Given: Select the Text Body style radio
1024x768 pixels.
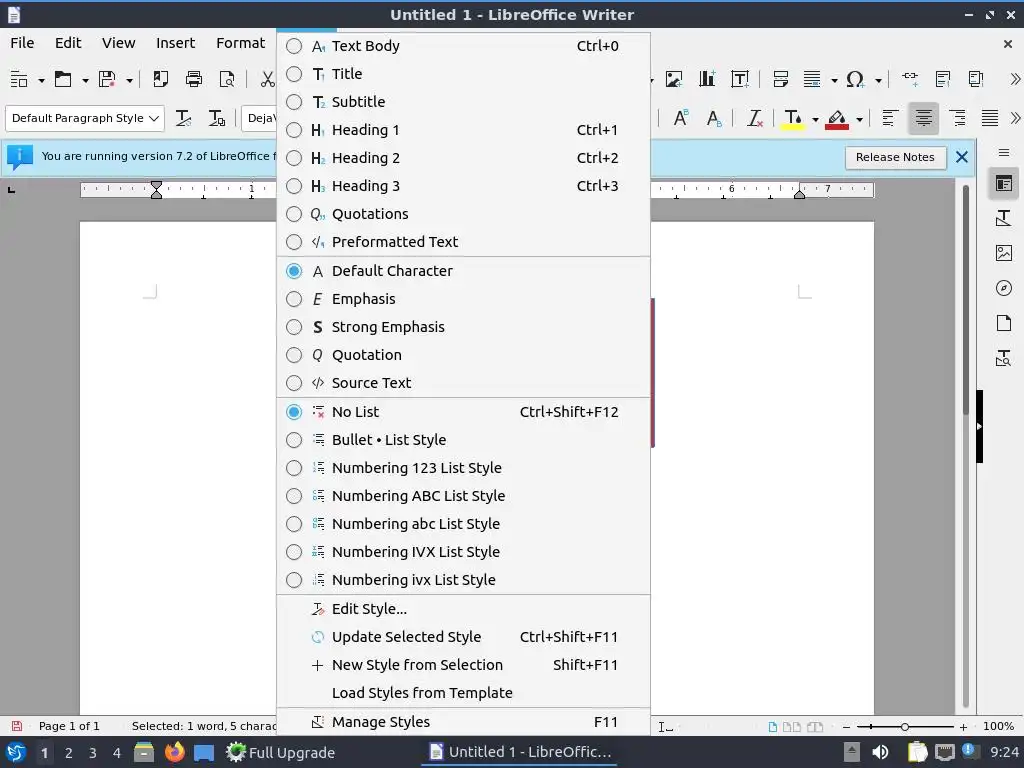Looking at the screenshot, I should tap(294, 46).
